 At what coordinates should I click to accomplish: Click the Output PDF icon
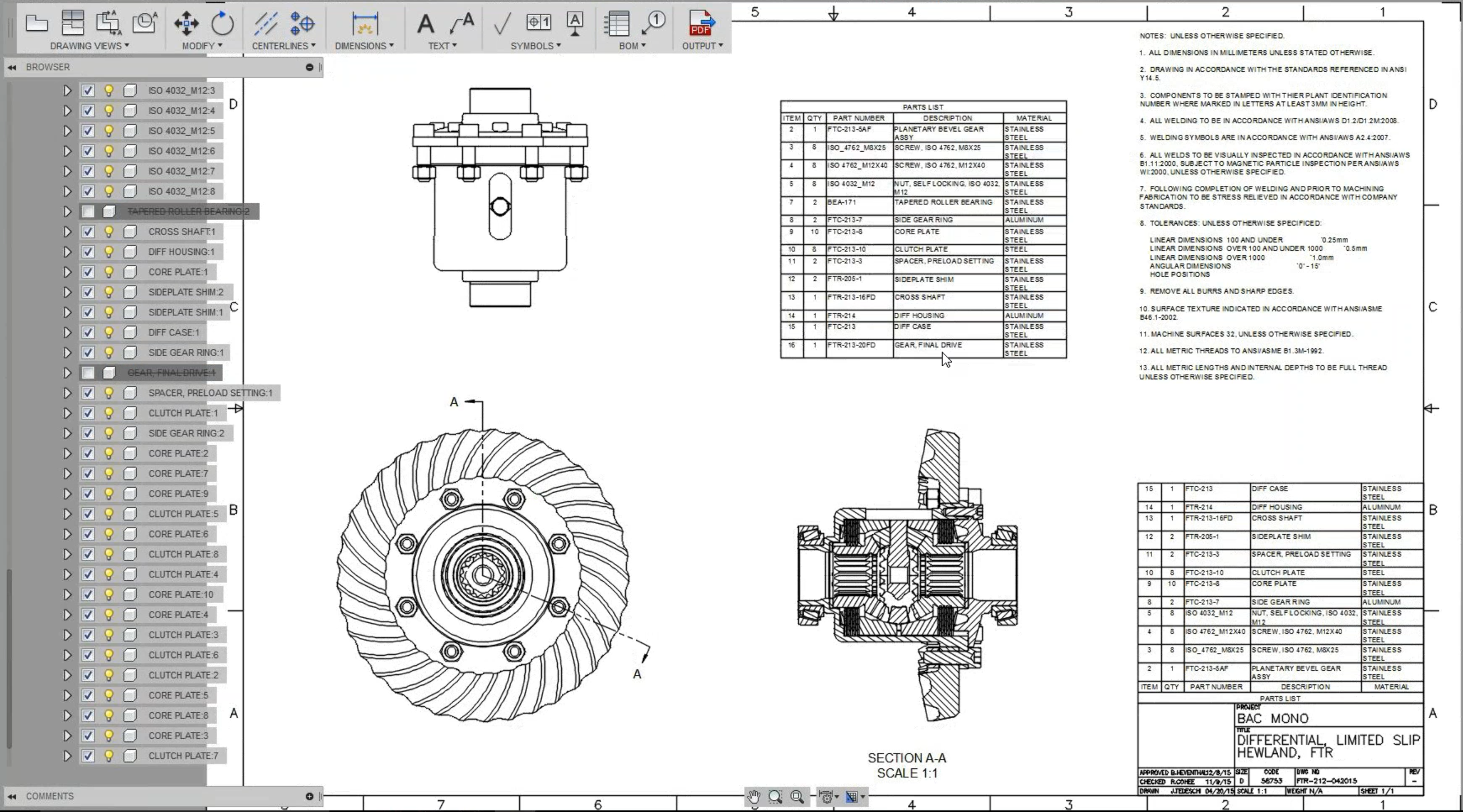pos(701,24)
